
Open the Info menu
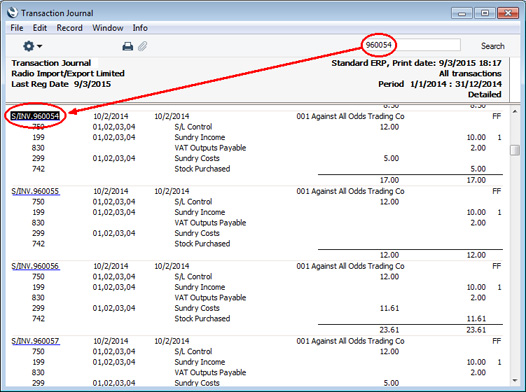coord(140,28)
